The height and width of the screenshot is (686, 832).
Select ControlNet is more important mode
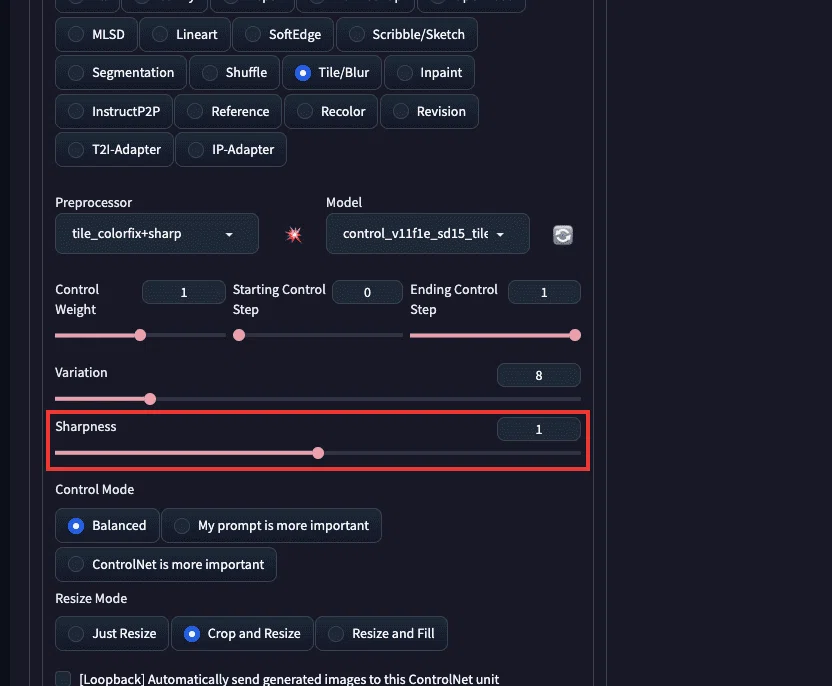(x=166, y=565)
